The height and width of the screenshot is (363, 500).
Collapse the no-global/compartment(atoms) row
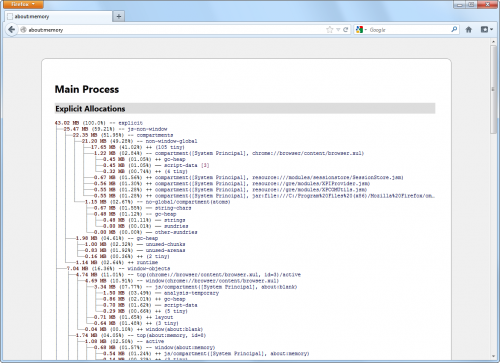coord(157,202)
